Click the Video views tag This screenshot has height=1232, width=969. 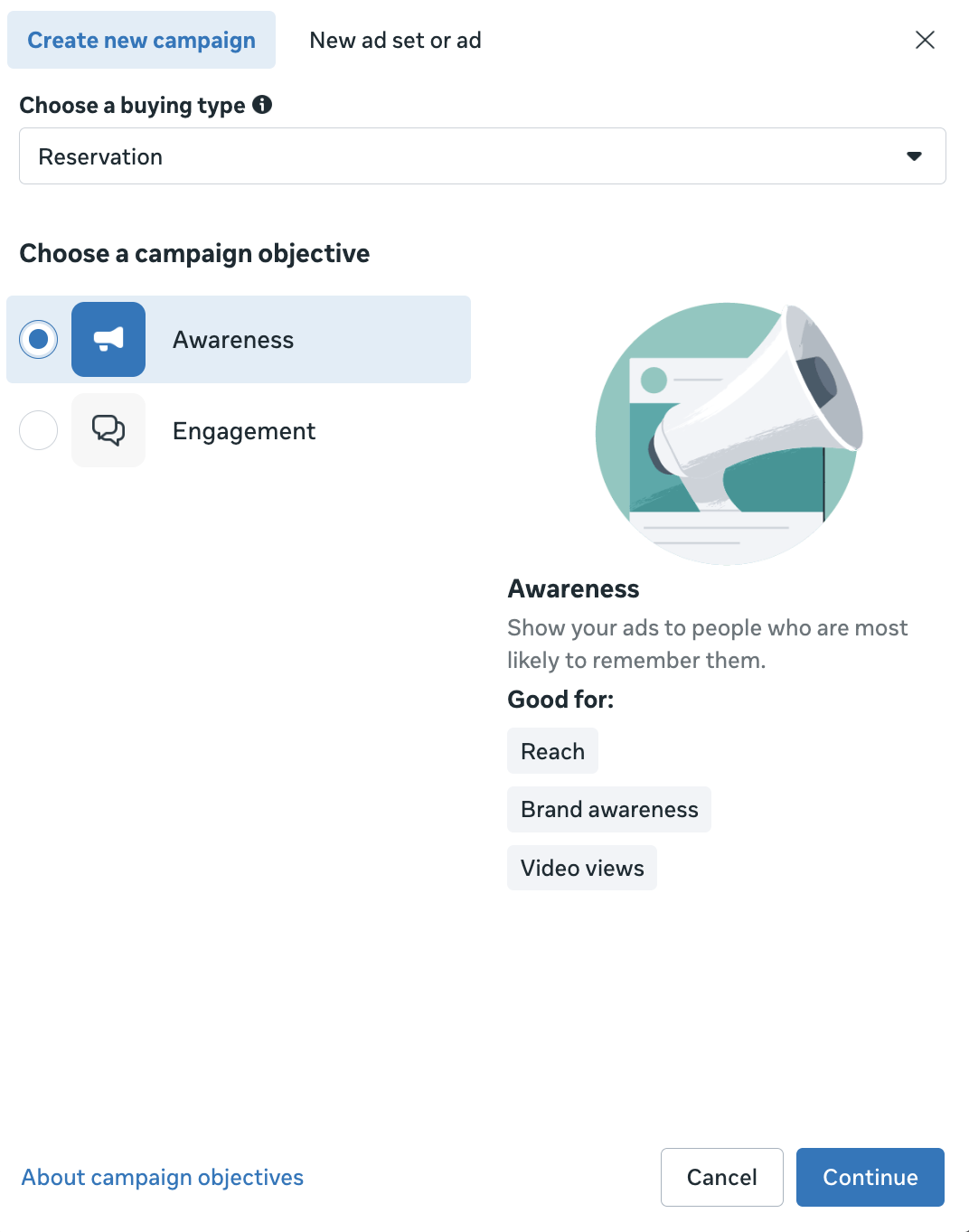pos(582,868)
